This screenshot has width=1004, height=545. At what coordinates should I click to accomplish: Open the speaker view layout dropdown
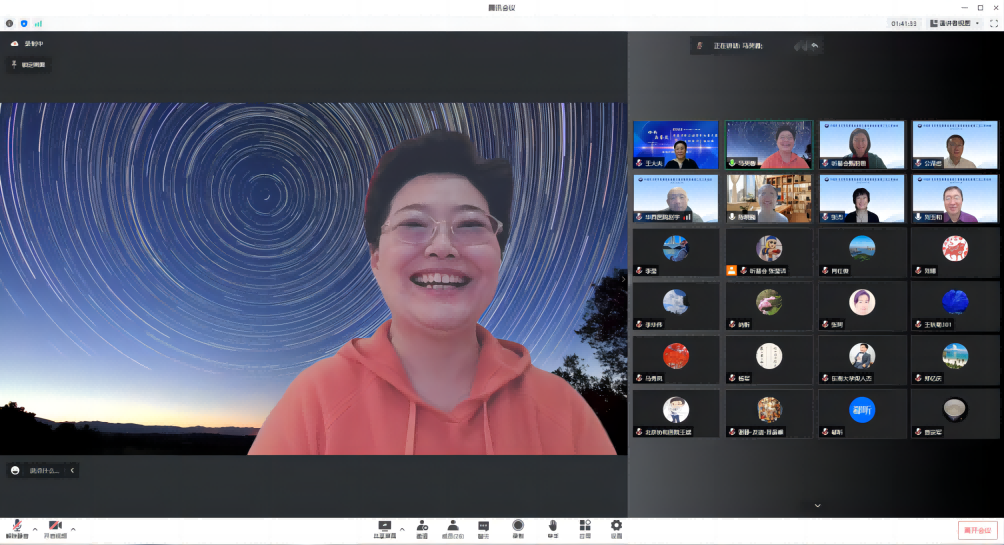pos(955,23)
